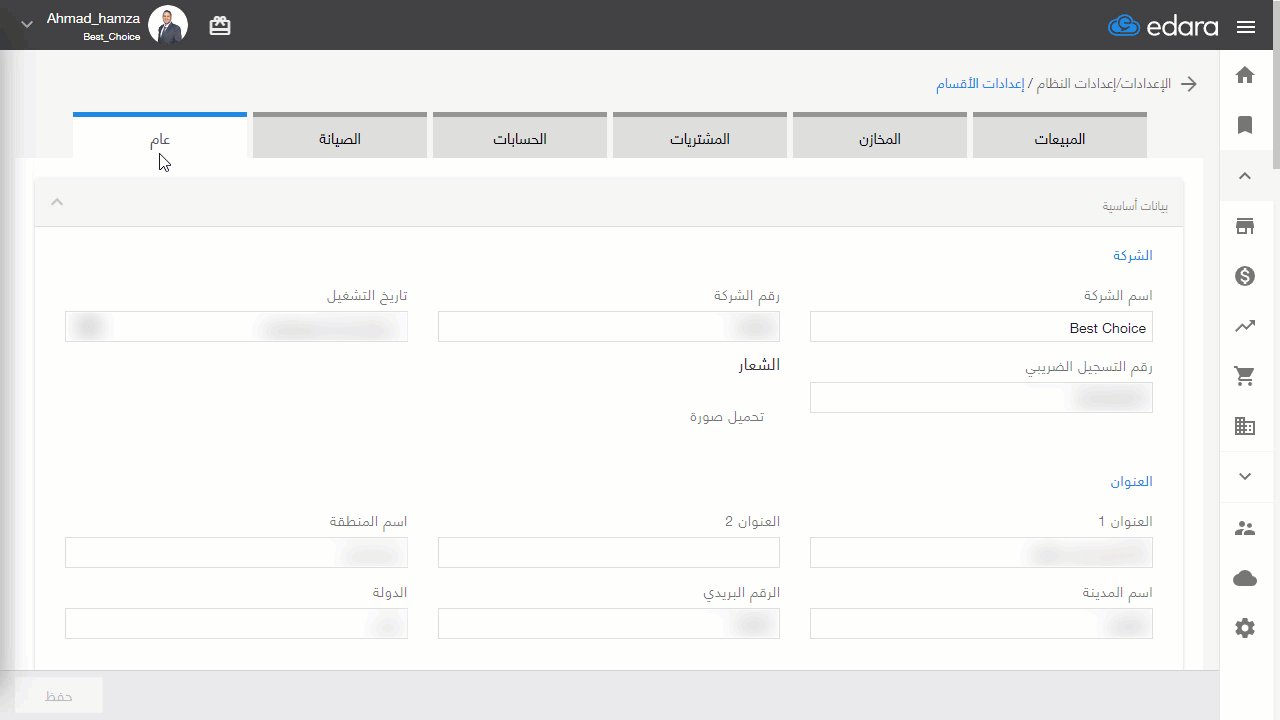Click the العنوان 1 input field

981,553
